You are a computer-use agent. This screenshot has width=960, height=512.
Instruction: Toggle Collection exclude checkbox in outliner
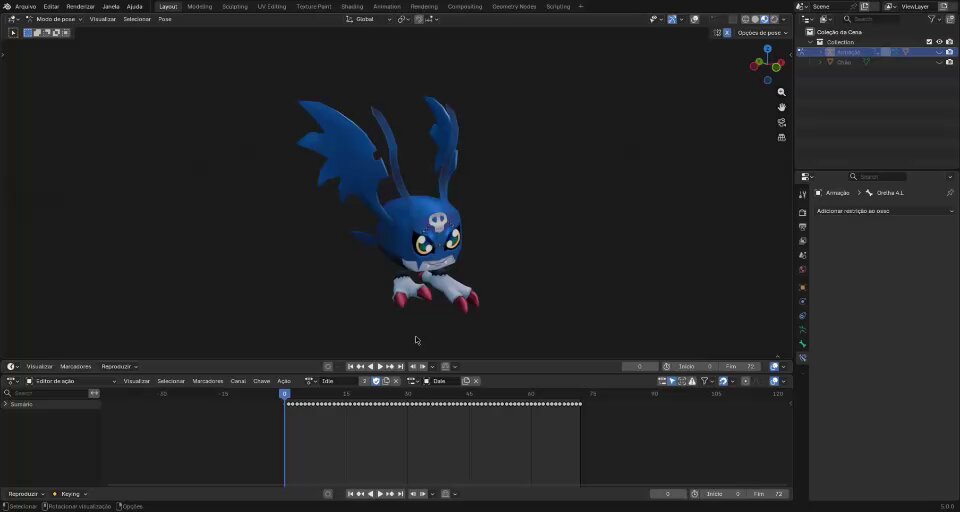(929, 42)
